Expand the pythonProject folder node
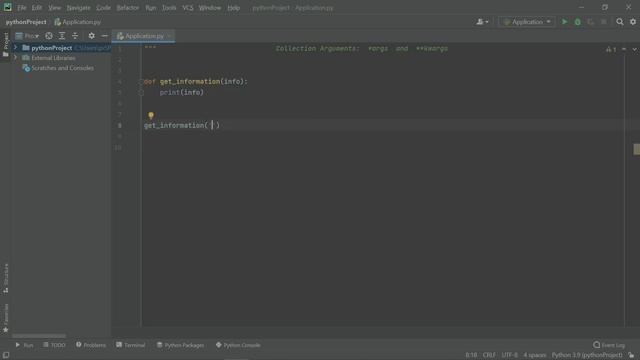 coord(16,48)
